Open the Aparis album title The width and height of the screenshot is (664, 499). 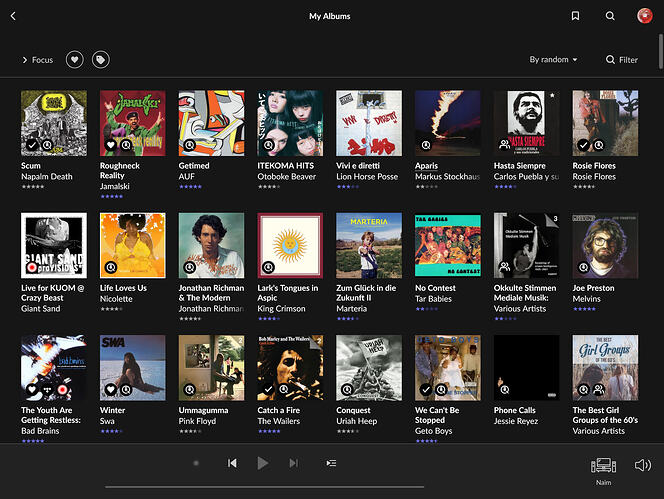click(x=426, y=166)
